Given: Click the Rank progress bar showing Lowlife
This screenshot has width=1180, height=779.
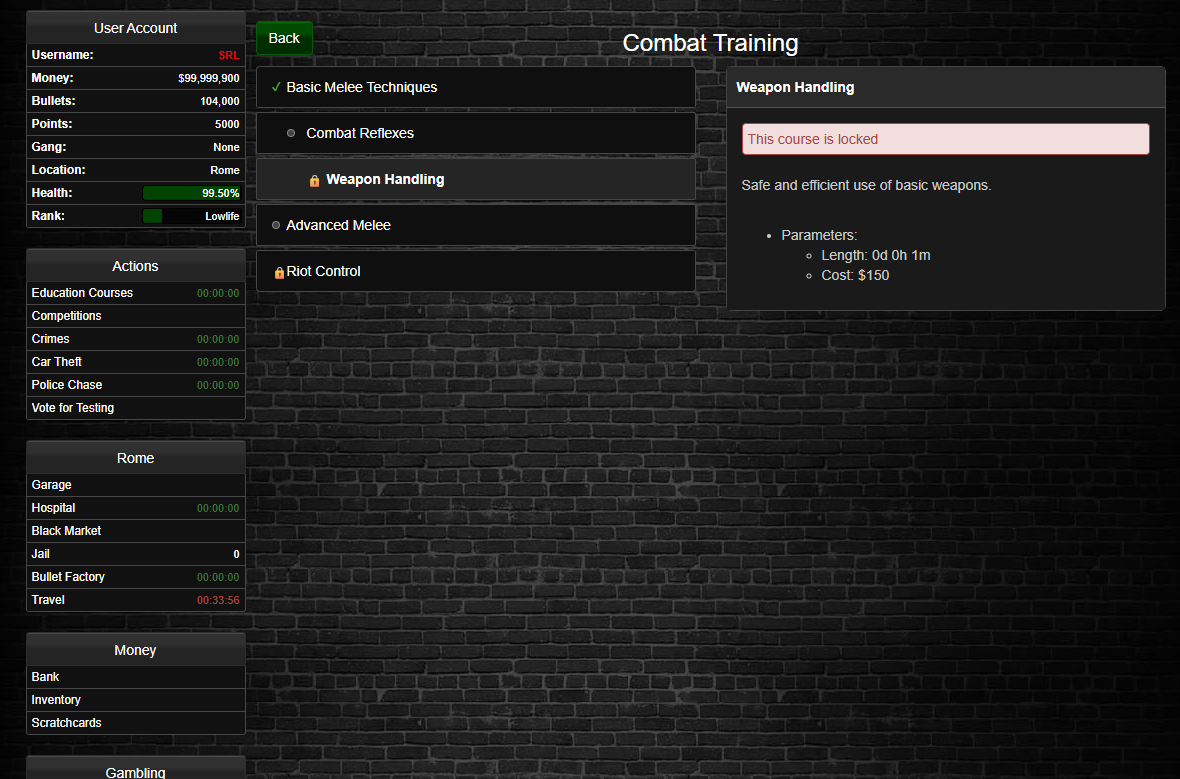Looking at the screenshot, I should click(192, 216).
